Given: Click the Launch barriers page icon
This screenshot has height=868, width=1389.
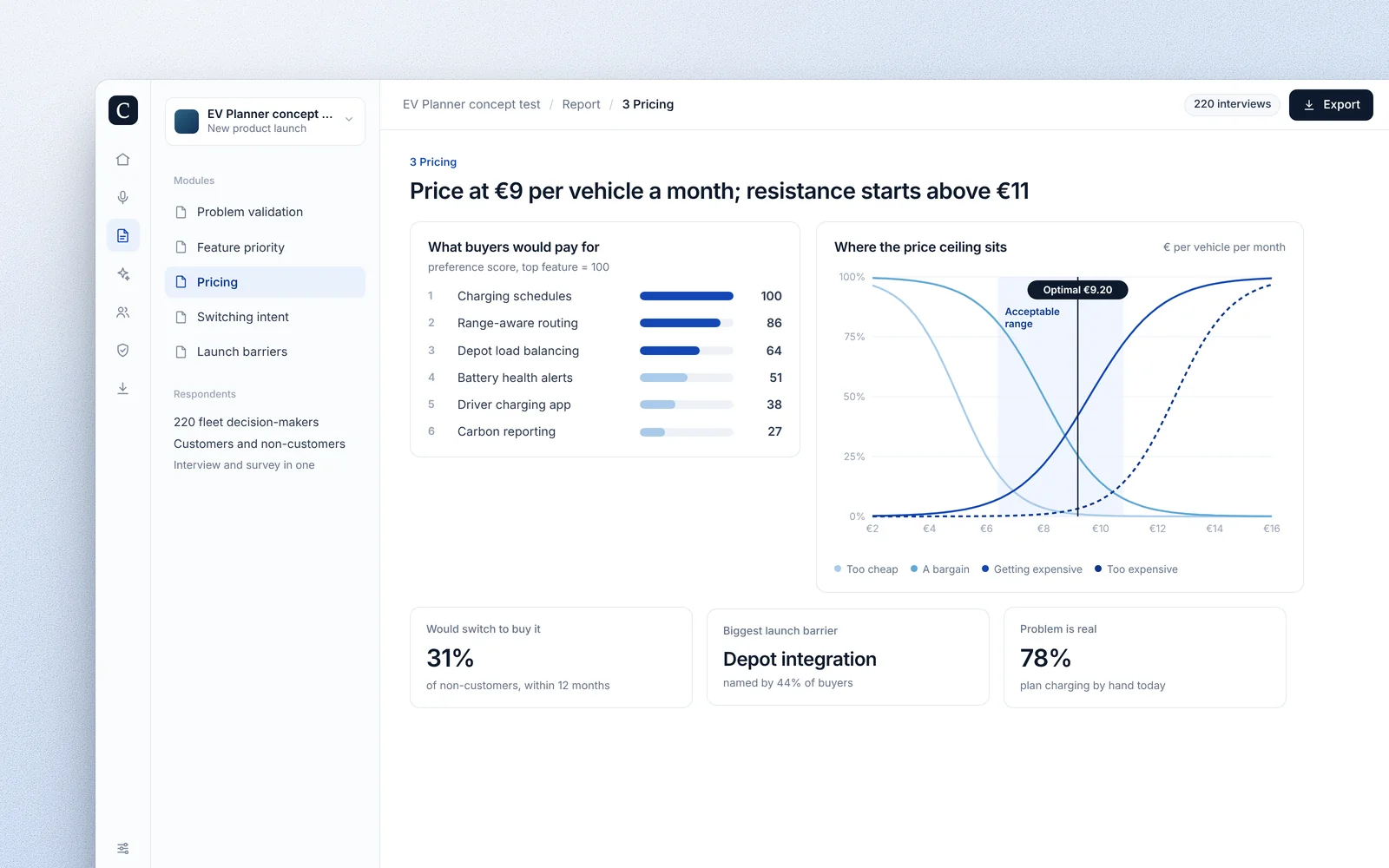Looking at the screenshot, I should (x=181, y=352).
